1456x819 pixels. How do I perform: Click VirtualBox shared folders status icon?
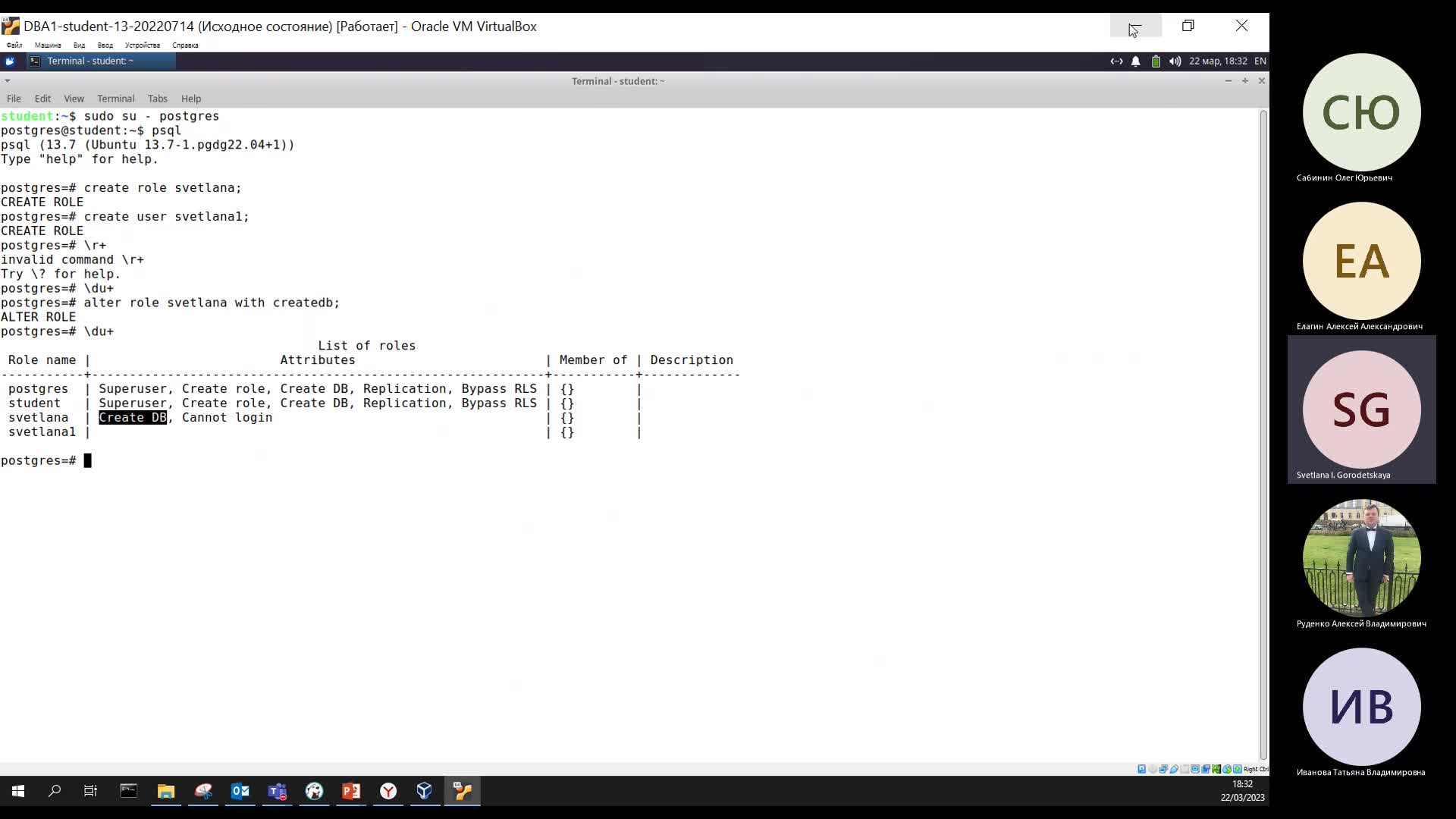tap(1185, 769)
